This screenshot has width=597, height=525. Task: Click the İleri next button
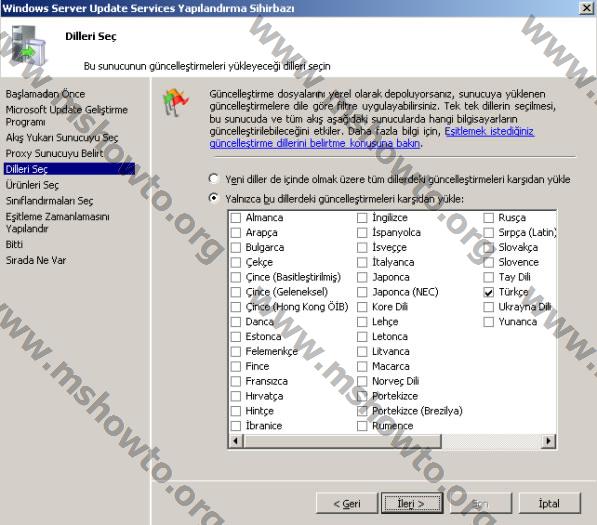(412, 503)
